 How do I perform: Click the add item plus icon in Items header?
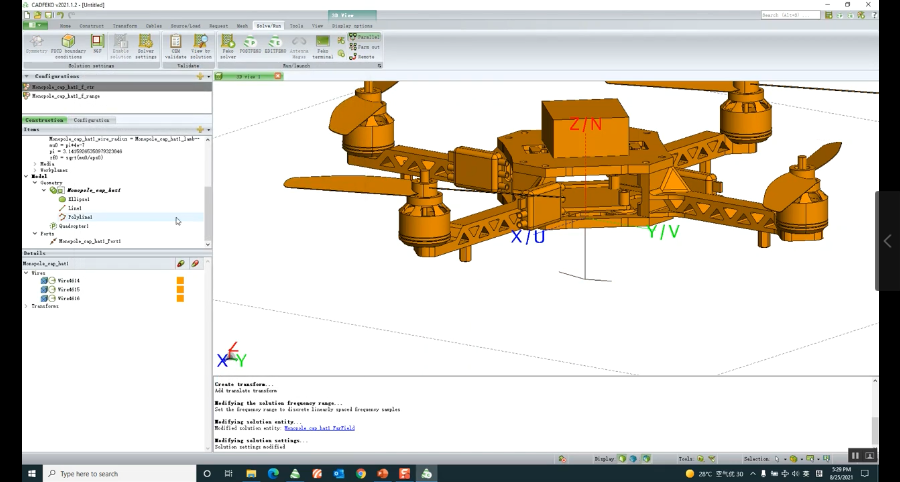(x=200, y=130)
